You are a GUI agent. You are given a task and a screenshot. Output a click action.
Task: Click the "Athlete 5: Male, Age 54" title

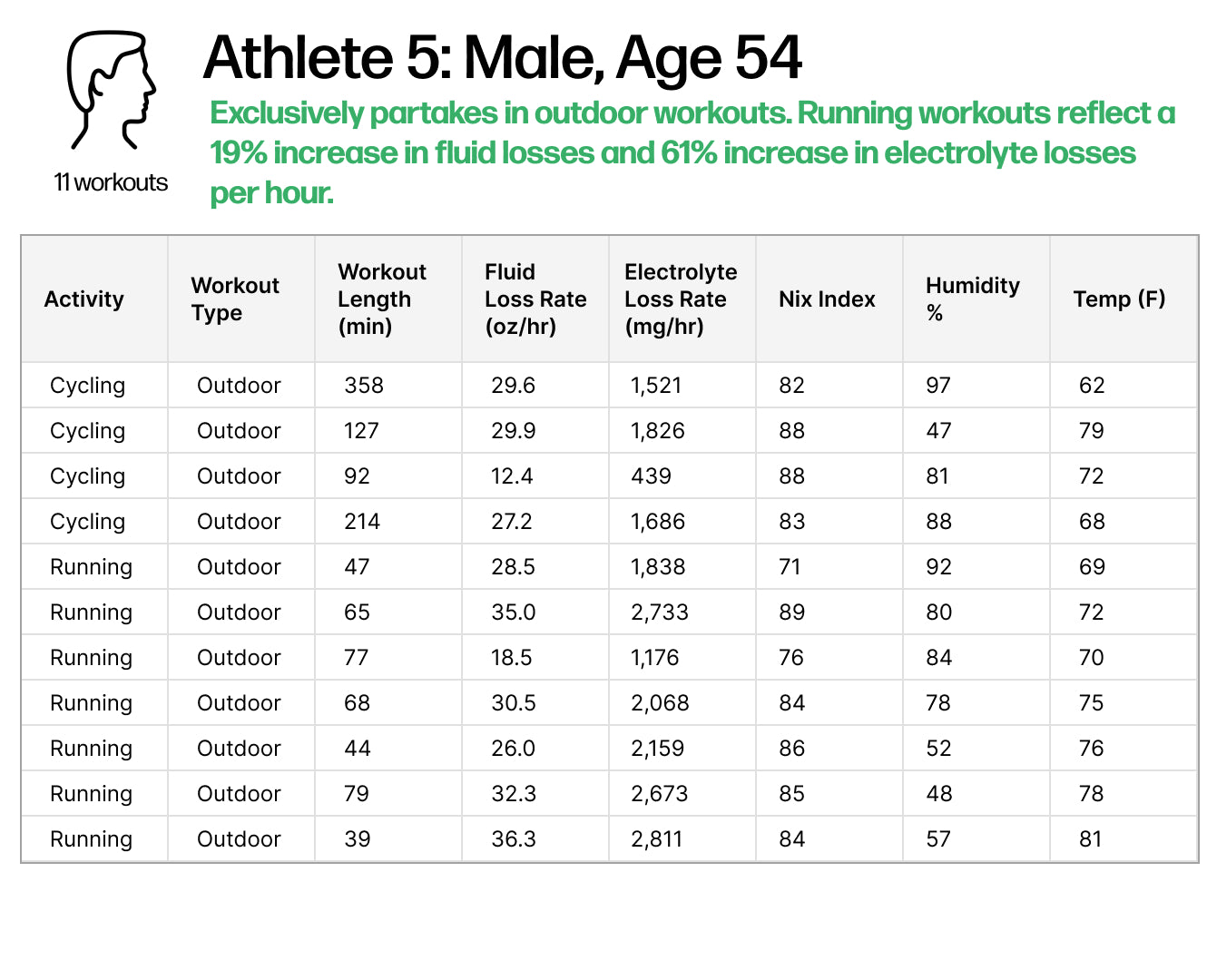pos(502,58)
